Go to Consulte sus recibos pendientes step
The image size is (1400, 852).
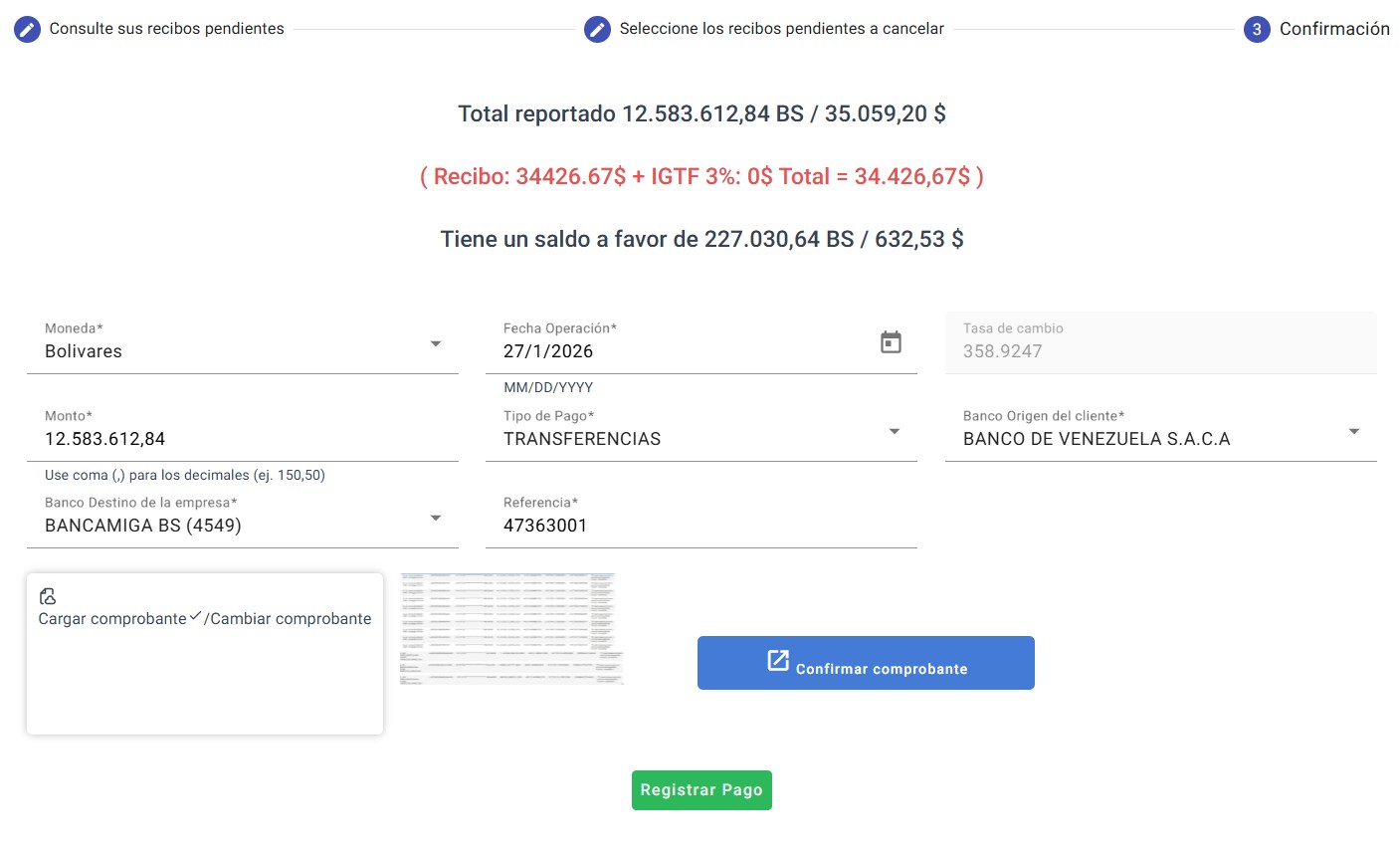coord(166,29)
